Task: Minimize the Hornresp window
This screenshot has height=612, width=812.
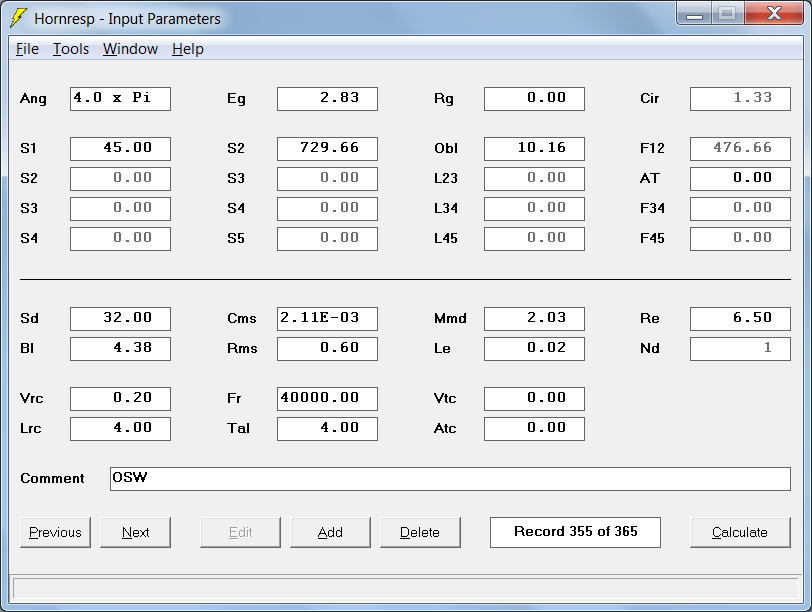Action: tap(694, 14)
